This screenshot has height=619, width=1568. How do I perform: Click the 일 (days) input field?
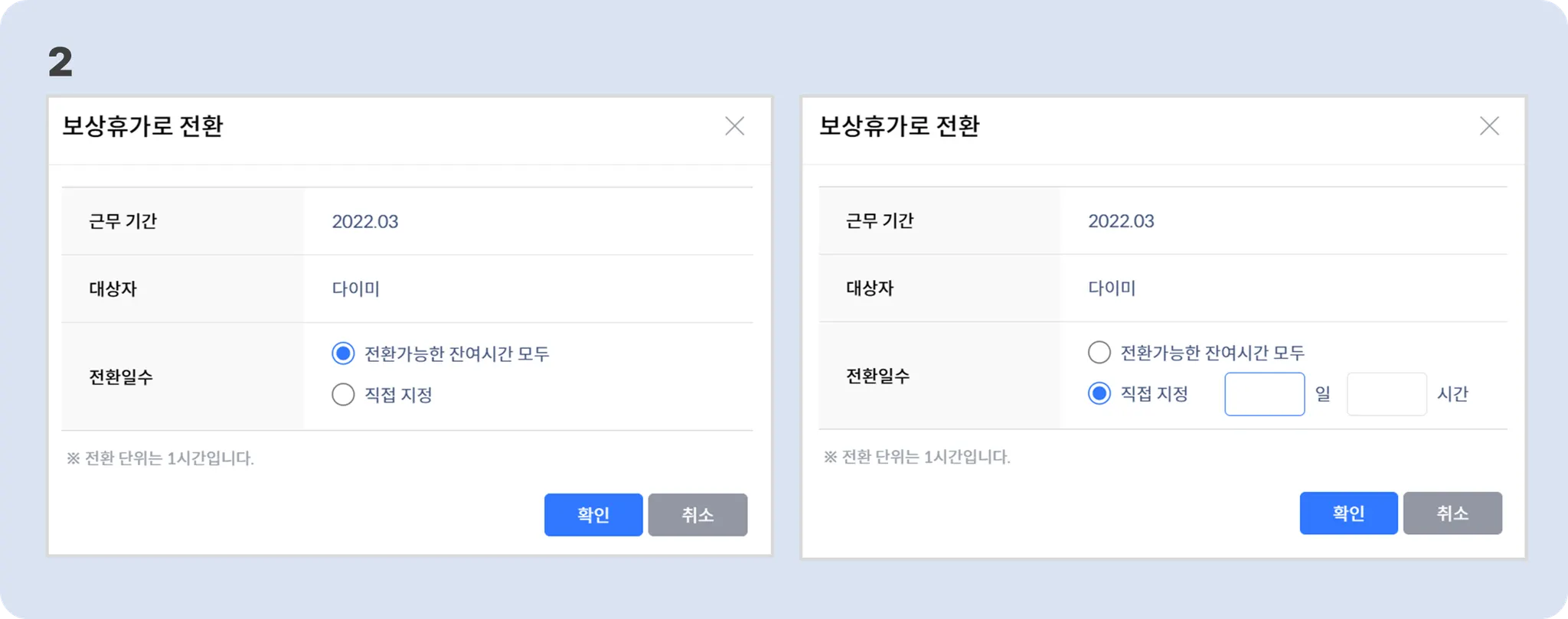pyautogui.click(x=1264, y=394)
